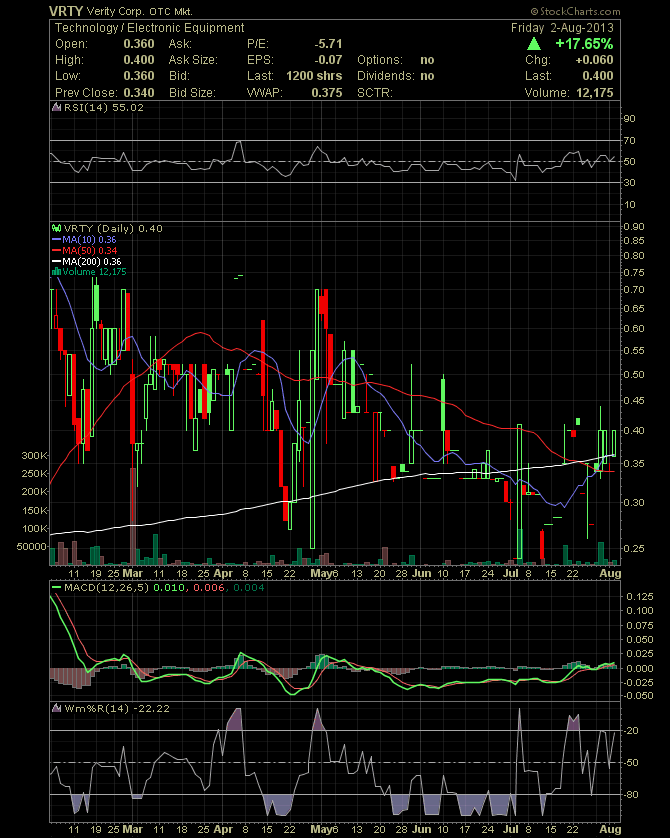This screenshot has height=838, width=670.
Task: Click the Mar date label under the volume bars
Action: pos(133,573)
